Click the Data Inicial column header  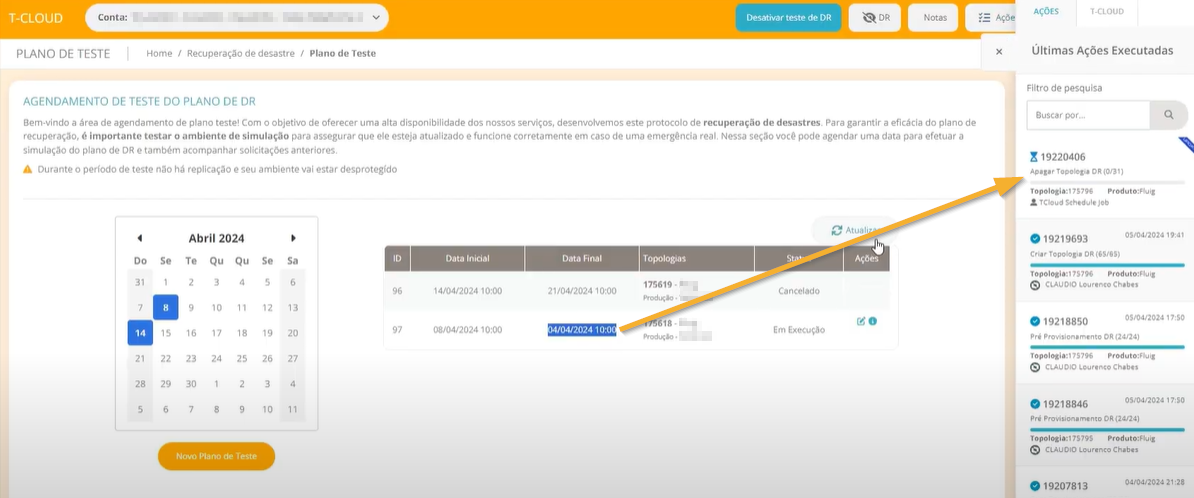[x=468, y=258]
